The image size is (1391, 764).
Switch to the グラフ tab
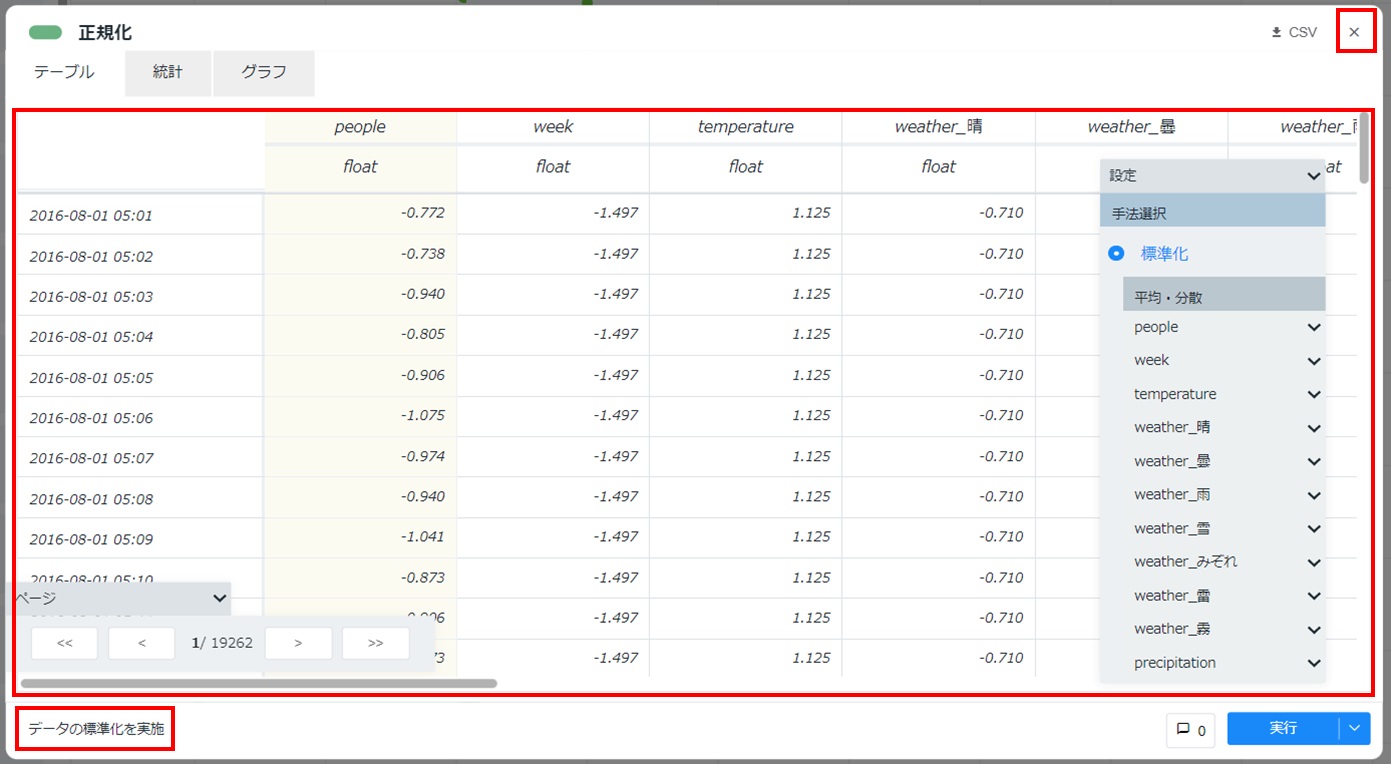(x=264, y=72)
